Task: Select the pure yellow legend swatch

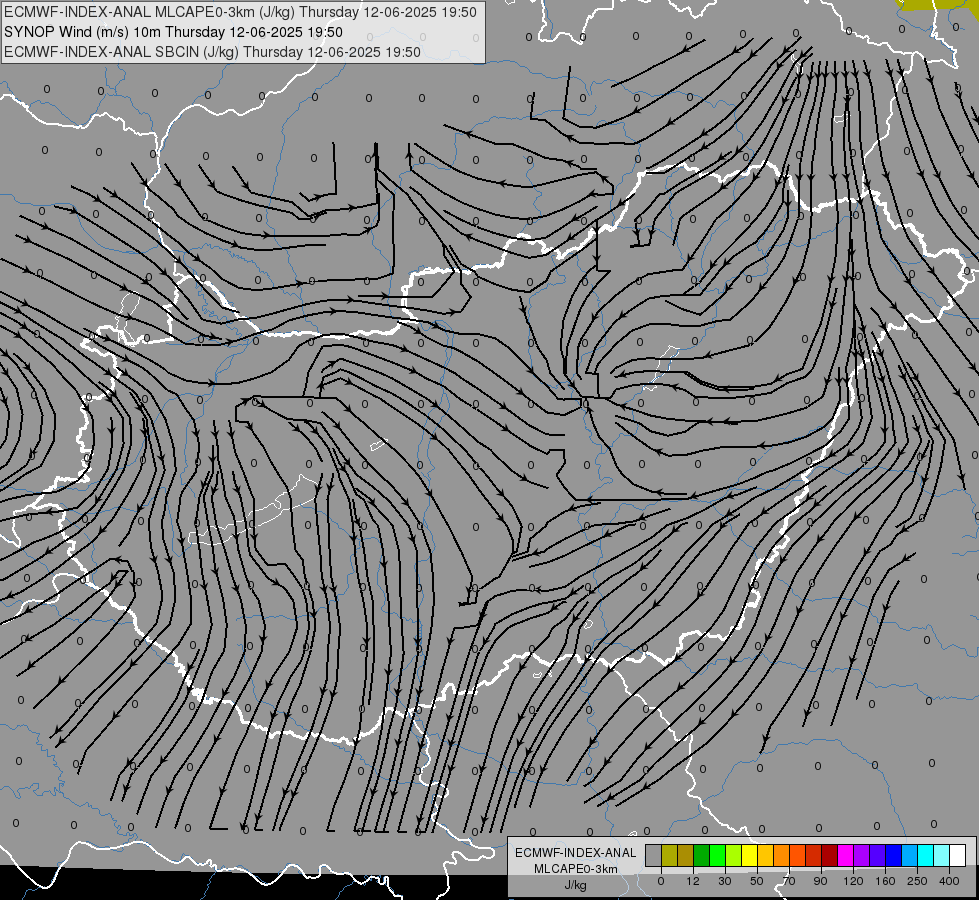Action: point(750,855)
